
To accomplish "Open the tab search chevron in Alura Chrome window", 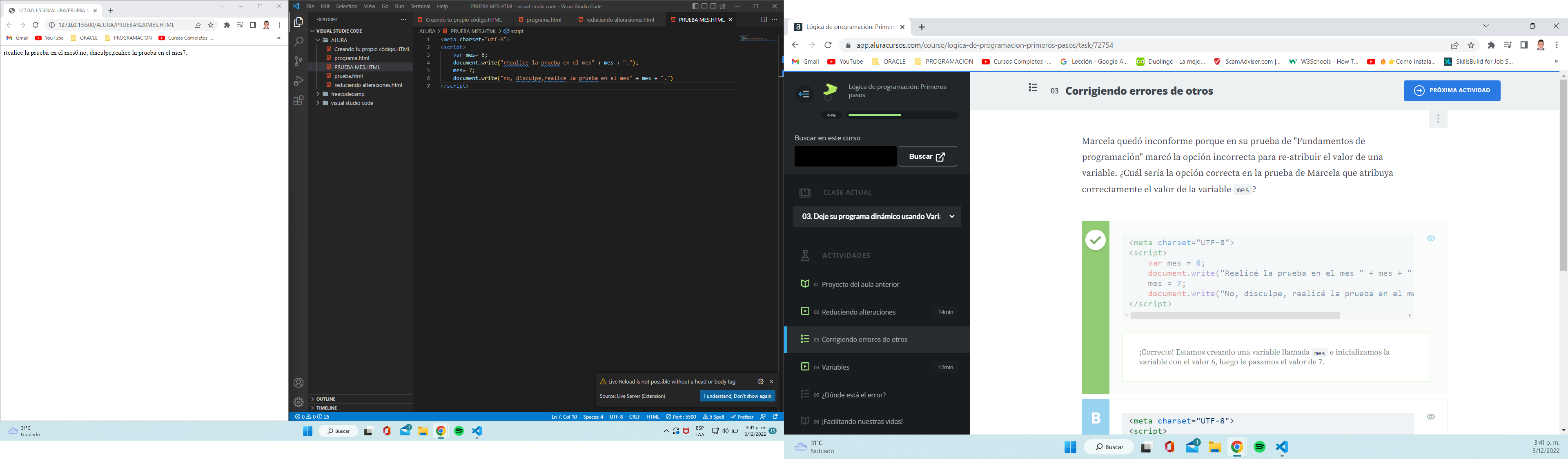I will [1486, 26].
